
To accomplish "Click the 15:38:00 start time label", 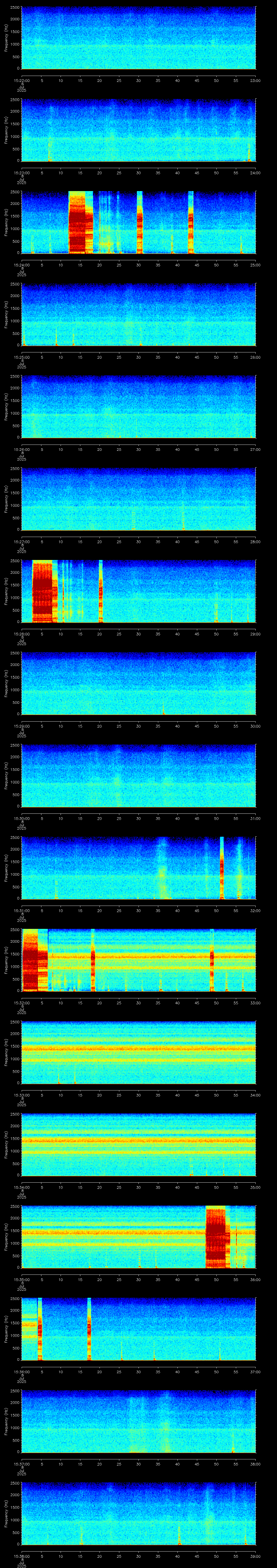I will 21,1556.
